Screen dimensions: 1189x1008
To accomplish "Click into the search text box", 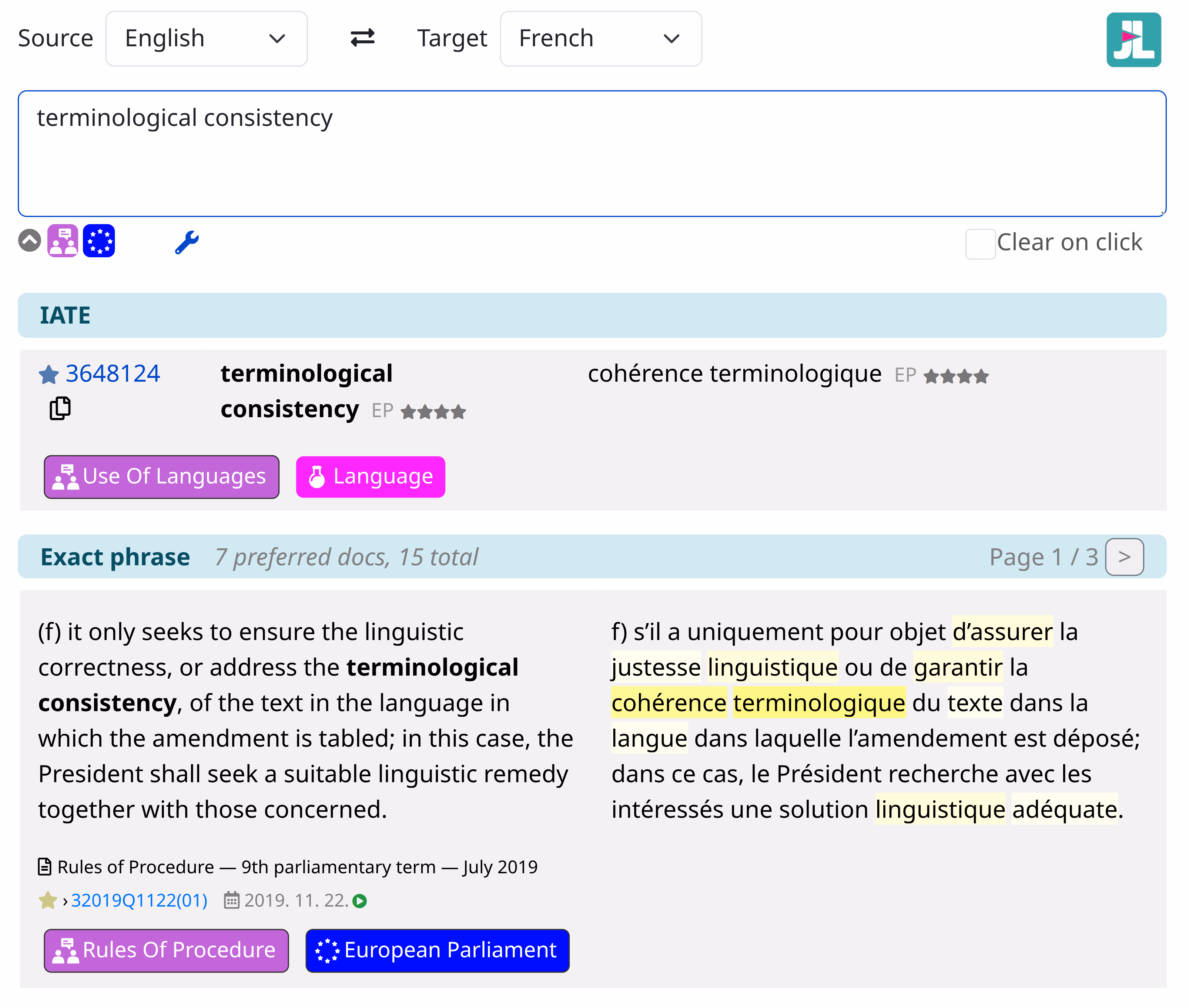I will [592, 153].
